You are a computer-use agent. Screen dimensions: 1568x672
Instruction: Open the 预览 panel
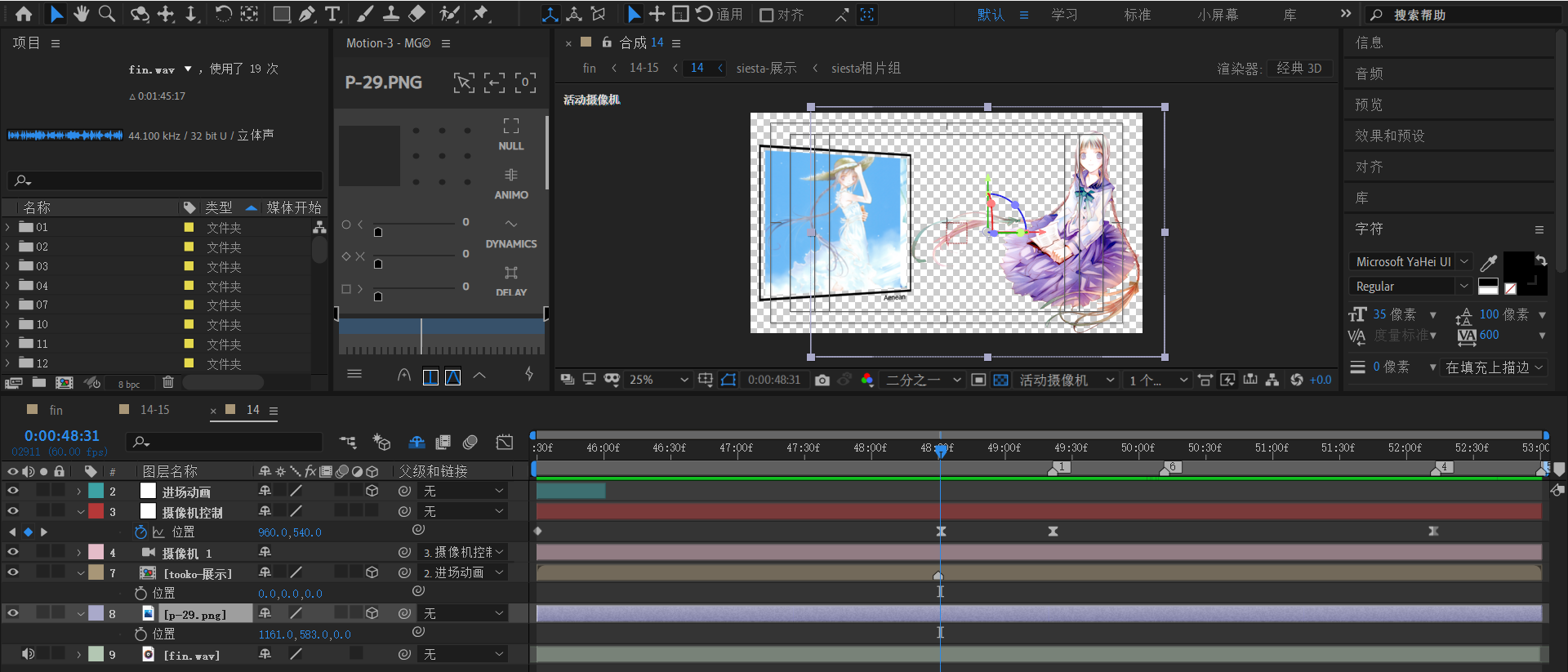(x=1369, y=105)
